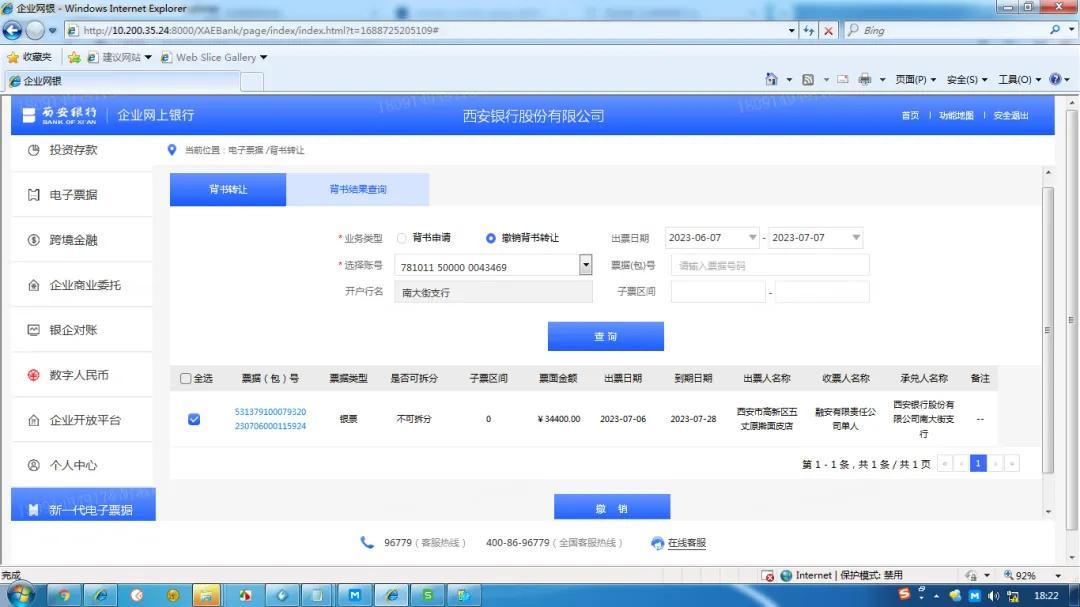Open the print options dropdown arrow
This screenshot has width=1080, height=607.
882,80
